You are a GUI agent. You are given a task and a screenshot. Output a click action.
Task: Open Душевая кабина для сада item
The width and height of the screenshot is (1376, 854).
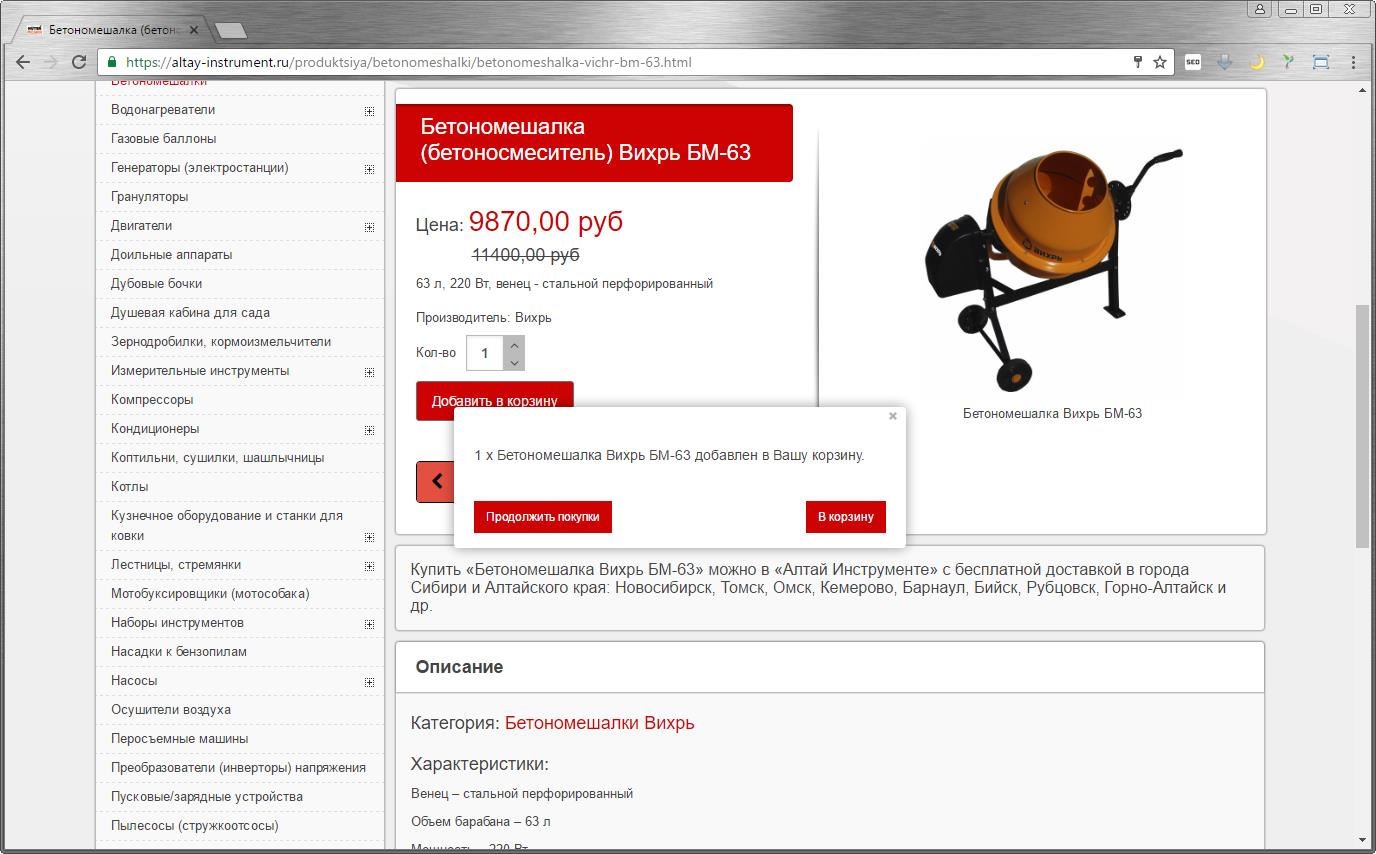tap(190, 313)
